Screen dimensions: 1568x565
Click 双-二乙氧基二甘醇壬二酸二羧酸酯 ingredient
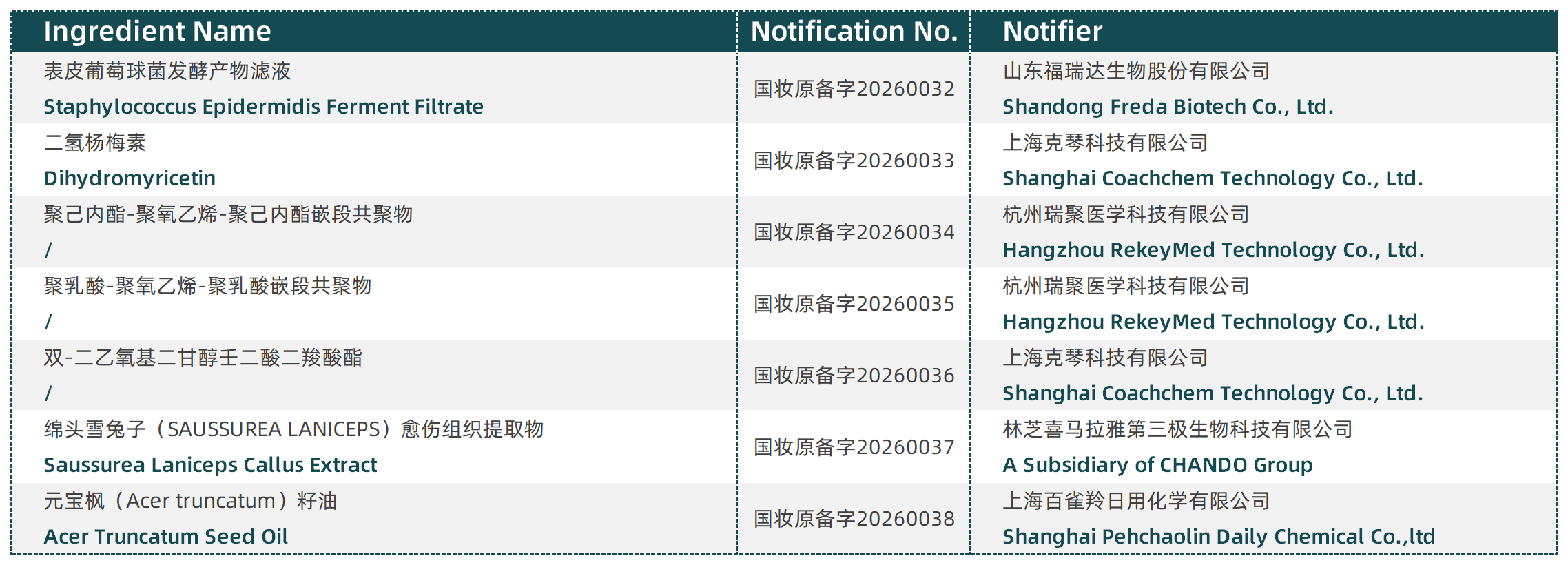coord(203,358)
